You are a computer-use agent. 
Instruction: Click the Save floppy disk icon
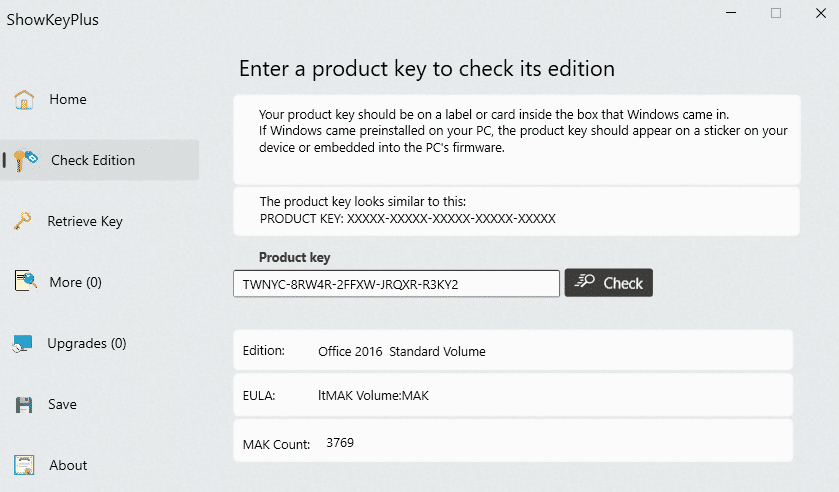[25, 405]
